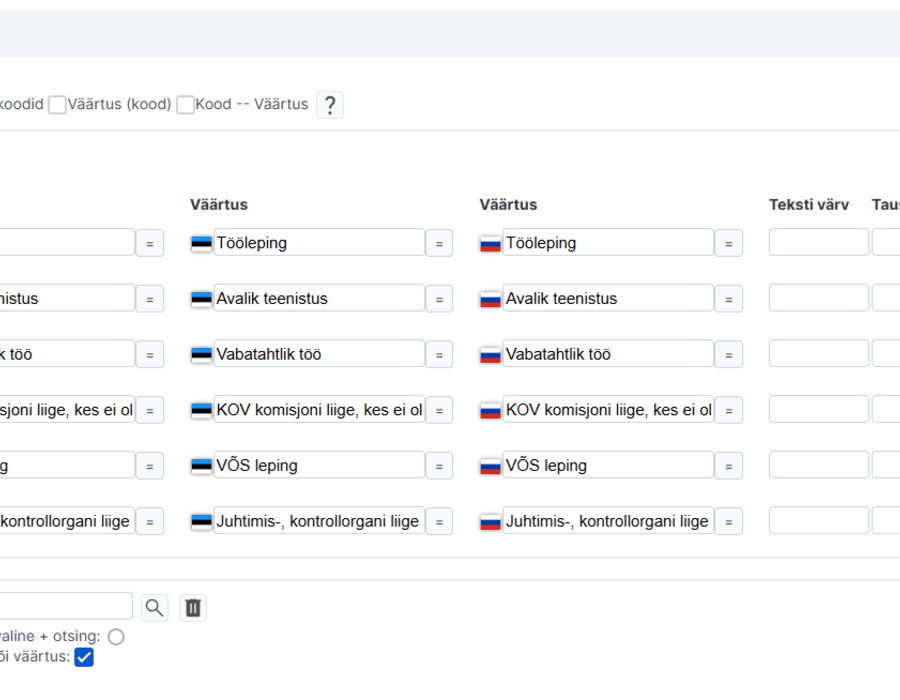Tick the Väärtus (kood) checkbox

[x=57, y=105]
